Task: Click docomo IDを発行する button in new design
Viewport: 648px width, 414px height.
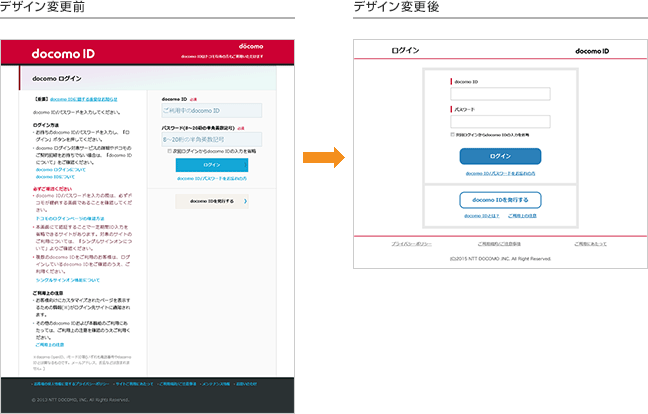Action: click(x=500, y=200)
